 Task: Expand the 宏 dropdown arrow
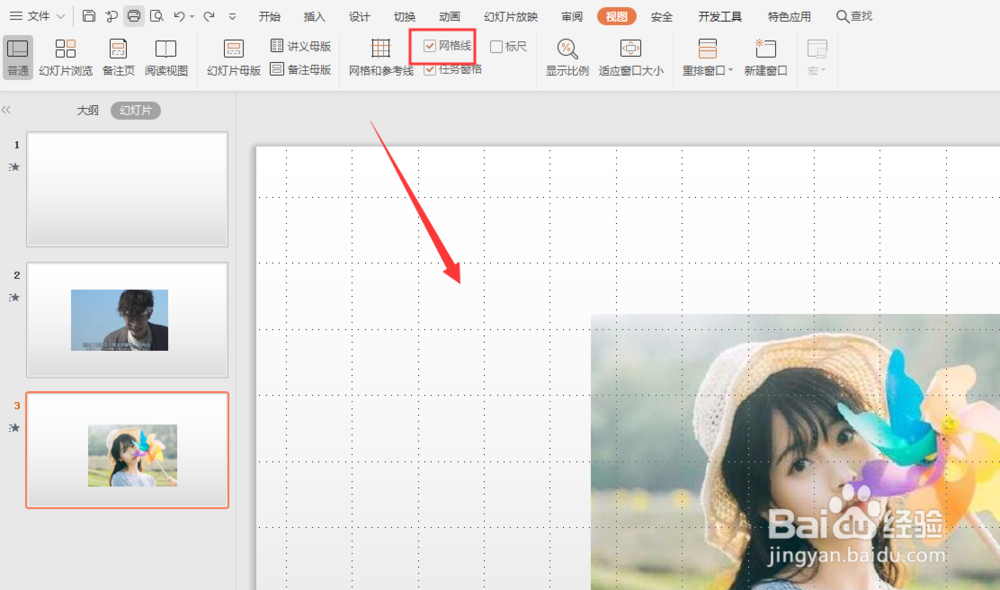tap(823, 70)
